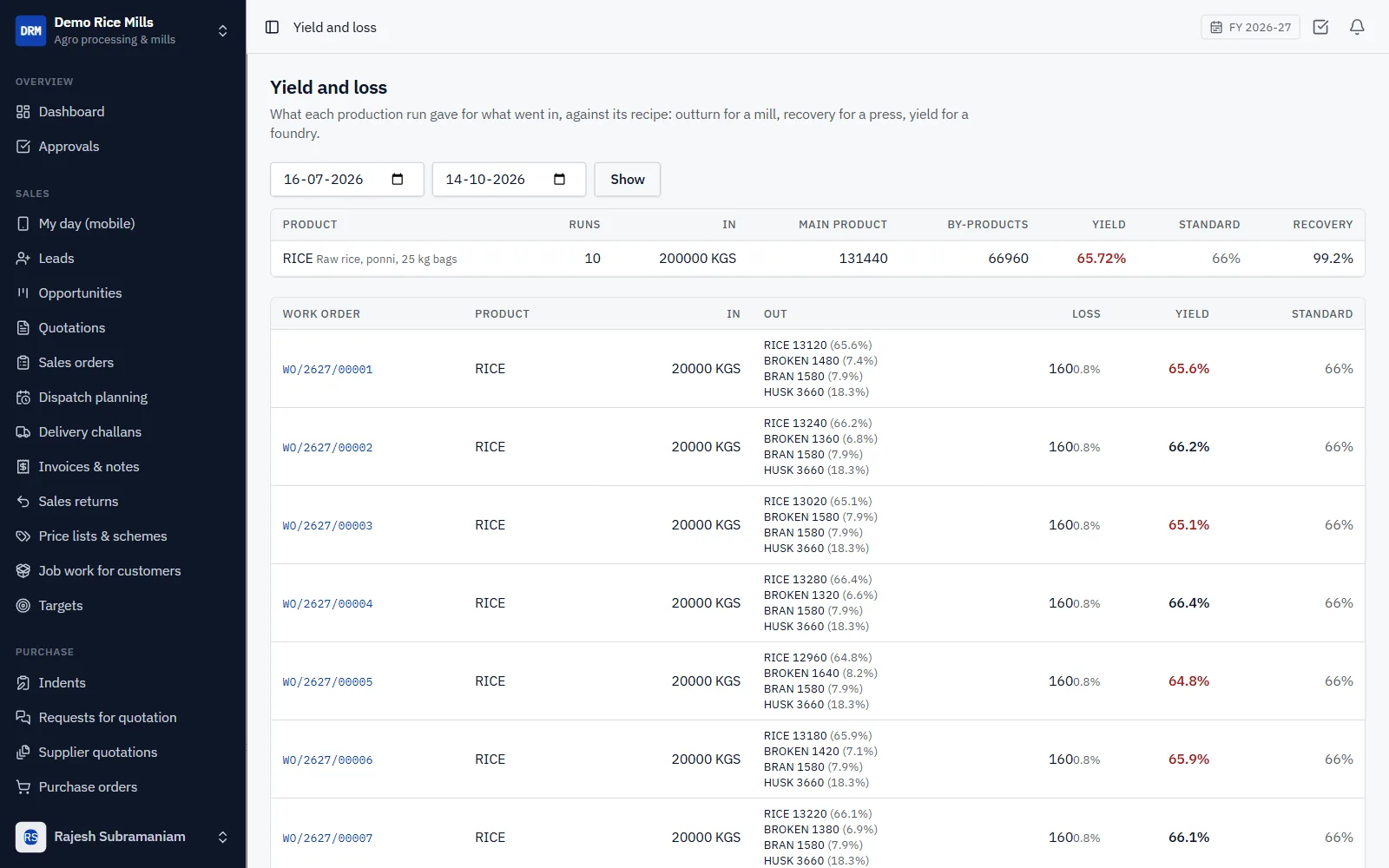Click the Delivery challans truck icon
The height and width of the screenshot is (868, 1389).
(x=23, y=432)
